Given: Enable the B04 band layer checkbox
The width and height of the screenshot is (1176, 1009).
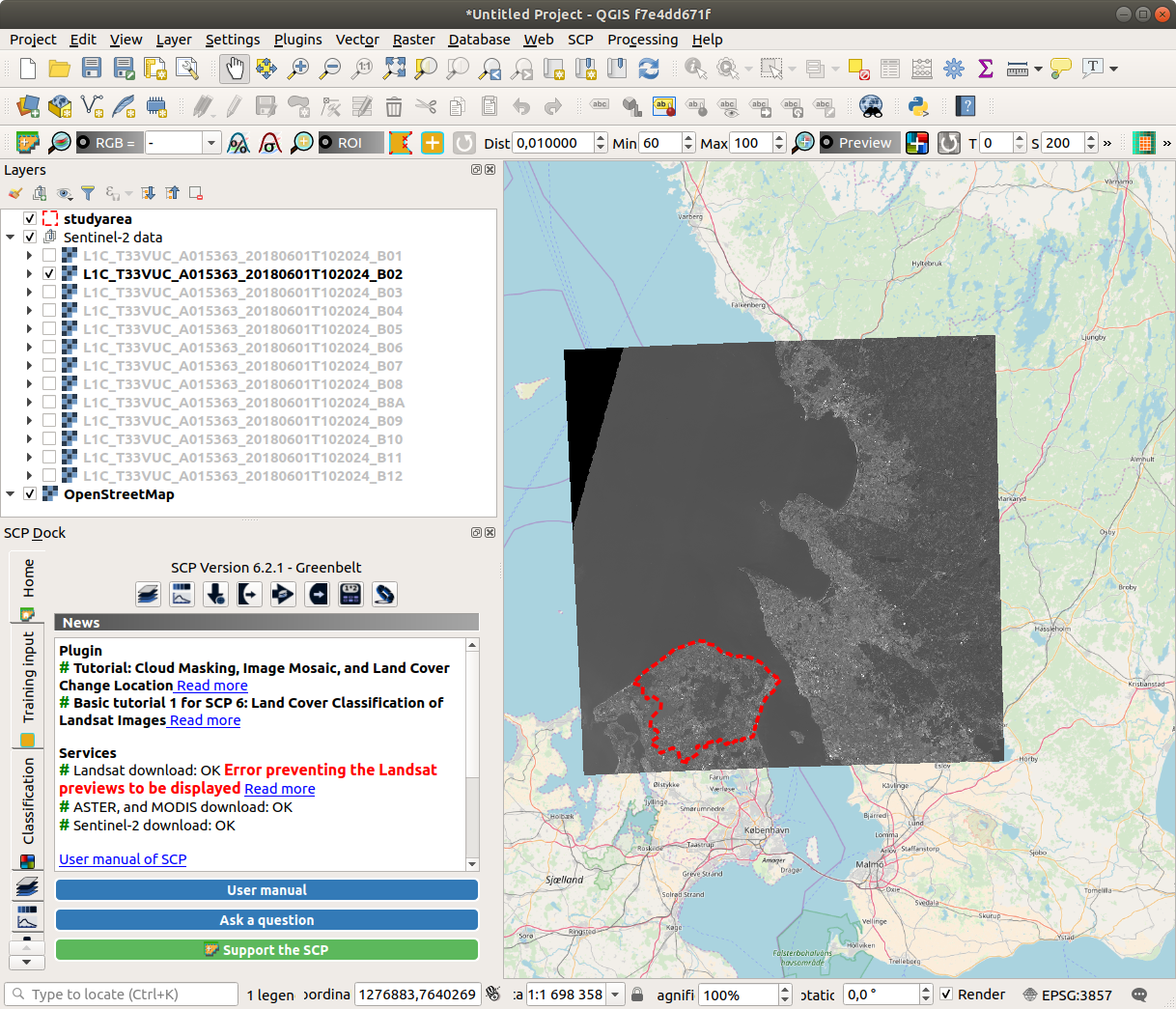Looking at the screenshot, I should point(49,311).
